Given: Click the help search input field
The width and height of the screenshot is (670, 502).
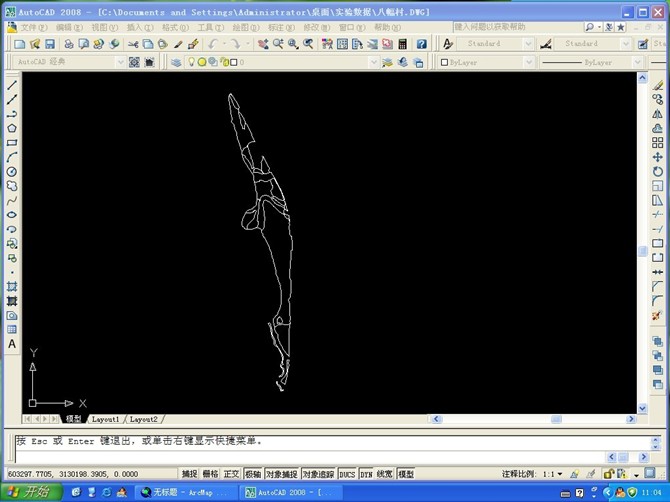Looking at the screenshot, I should [x=525, y=28].
